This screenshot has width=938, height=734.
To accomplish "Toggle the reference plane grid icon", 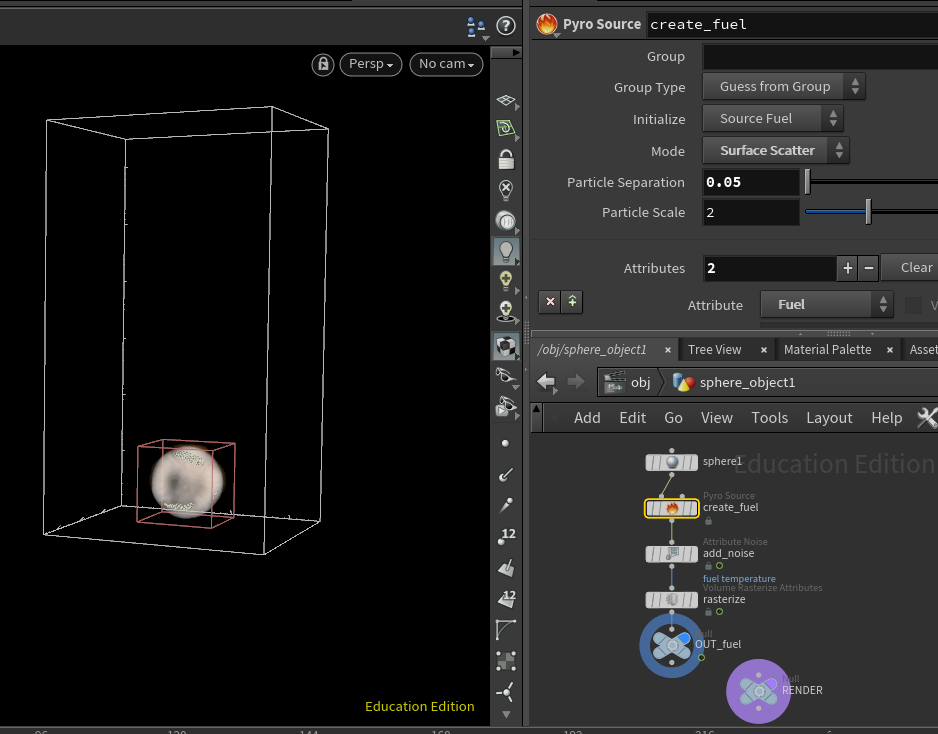I will [506, 100].
